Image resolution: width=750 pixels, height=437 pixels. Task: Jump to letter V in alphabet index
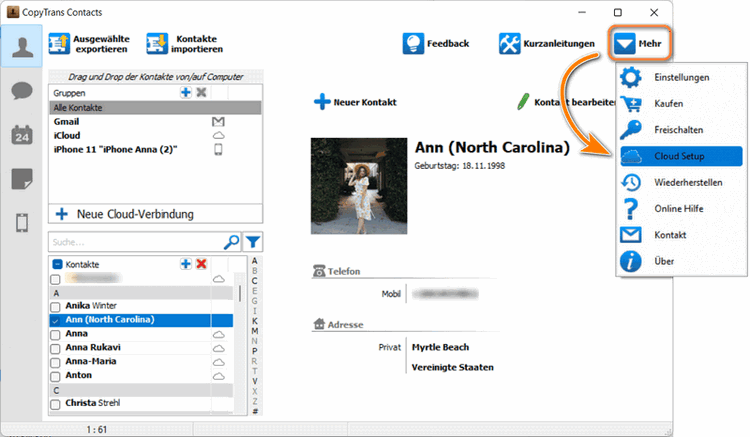(x=254, y=381)
